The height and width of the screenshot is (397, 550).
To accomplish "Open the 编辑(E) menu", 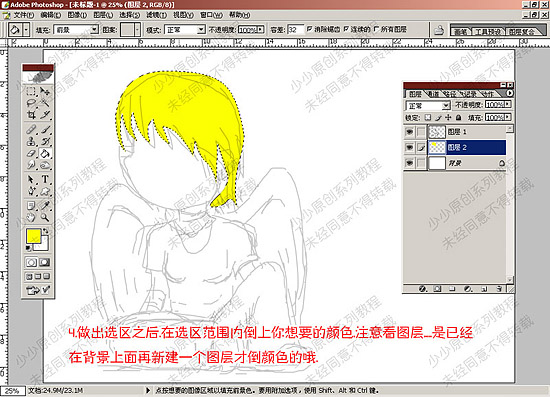I will [51, 15].
